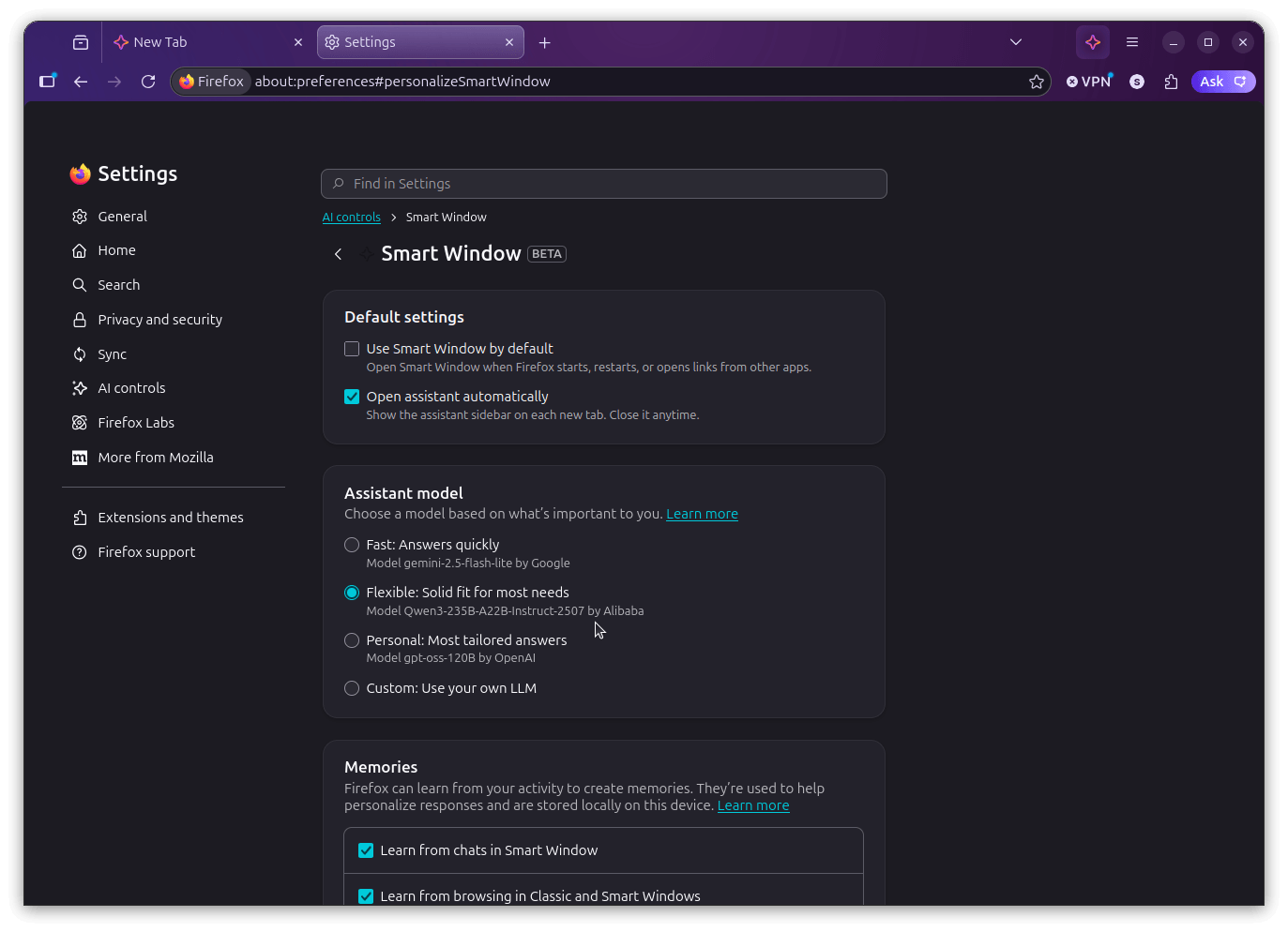
Task: Click the Firefox identity badge in the URL bar
Action: coord(212,82)
